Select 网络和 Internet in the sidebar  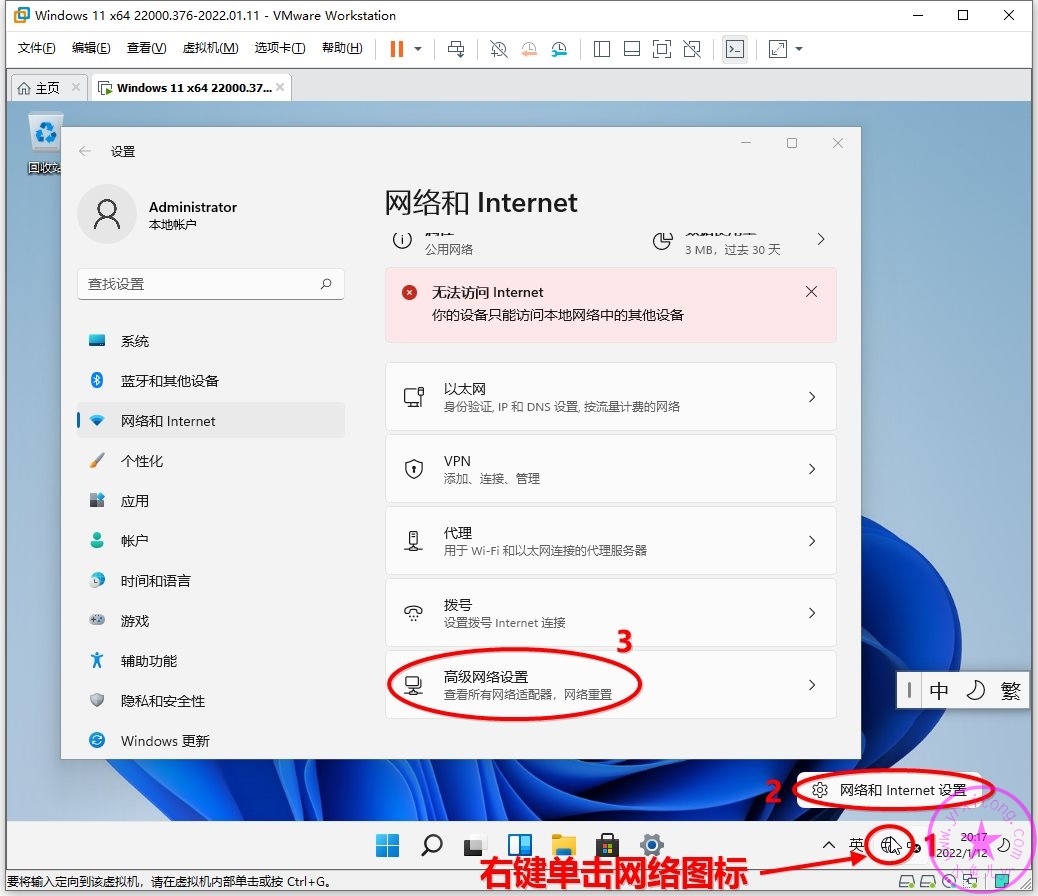pyautogui.click(x=211, y=421)
